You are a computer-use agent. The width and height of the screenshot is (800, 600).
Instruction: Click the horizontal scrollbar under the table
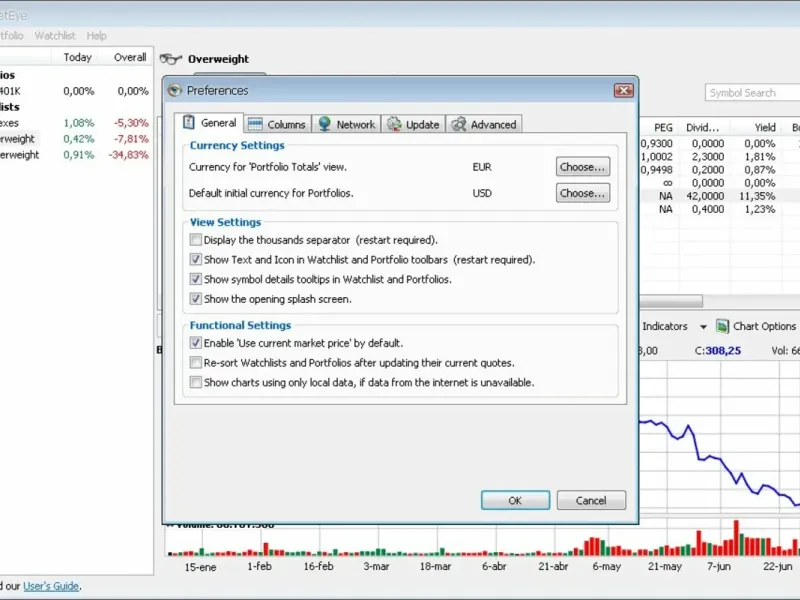[x=671, y=301]
